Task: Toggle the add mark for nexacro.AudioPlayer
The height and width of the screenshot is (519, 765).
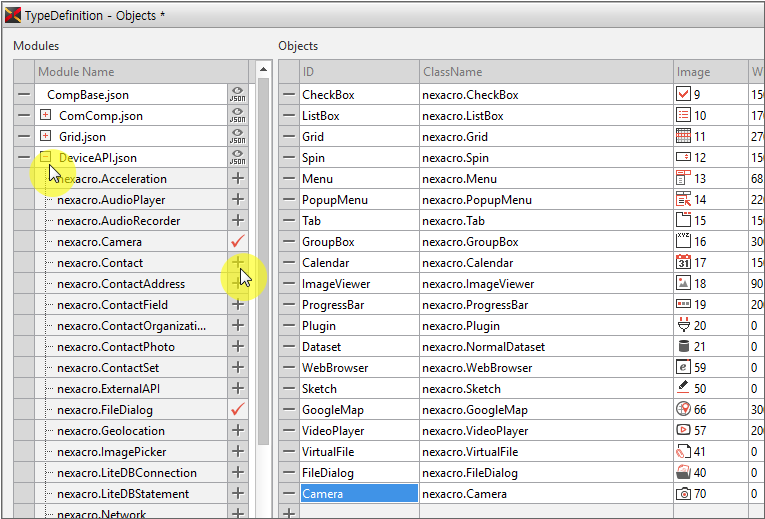Action: click(x=238, y=200)
